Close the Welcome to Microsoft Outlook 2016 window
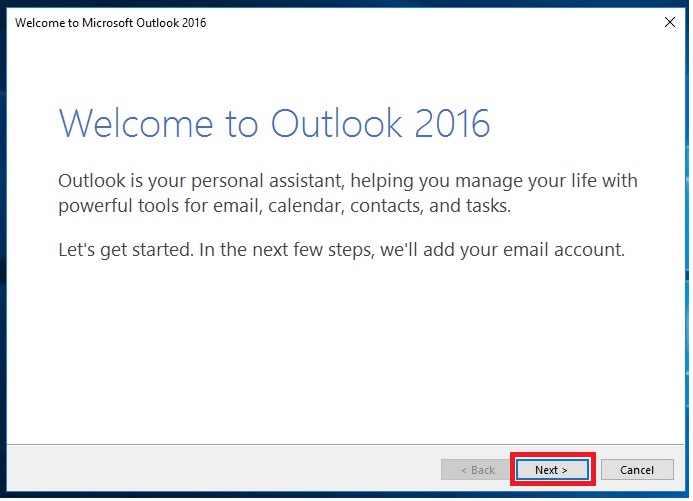693x501 pixels. (x=667, y=21)
